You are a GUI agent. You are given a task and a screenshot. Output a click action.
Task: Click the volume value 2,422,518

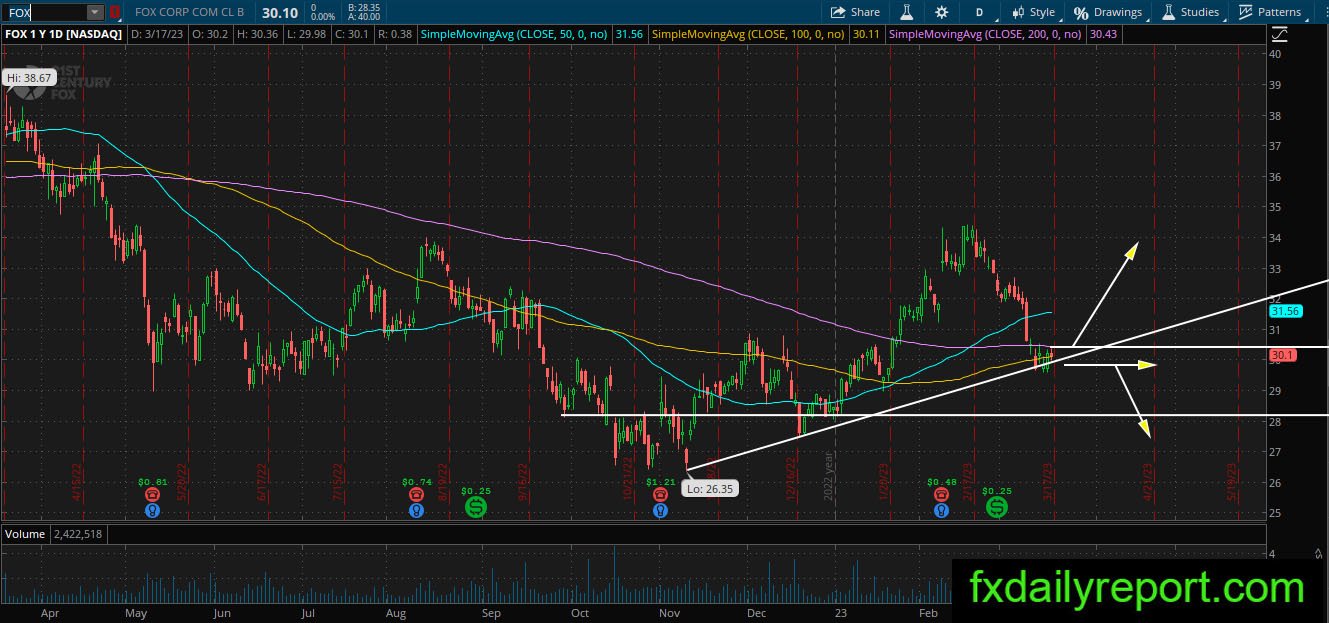(78, 534)
